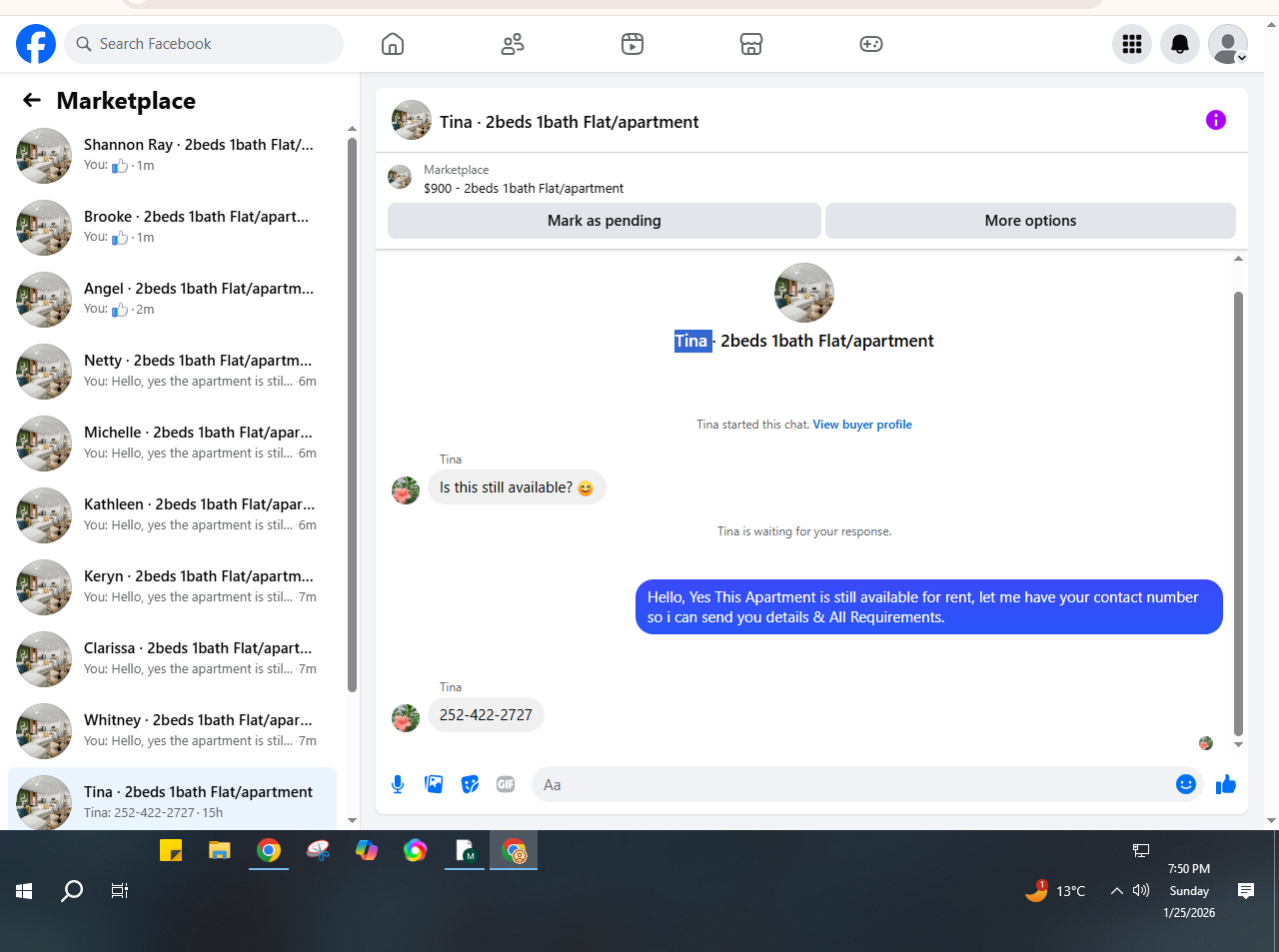Open File Explorer from taskbar
1279x952 pixels.
tap(220, 850)
